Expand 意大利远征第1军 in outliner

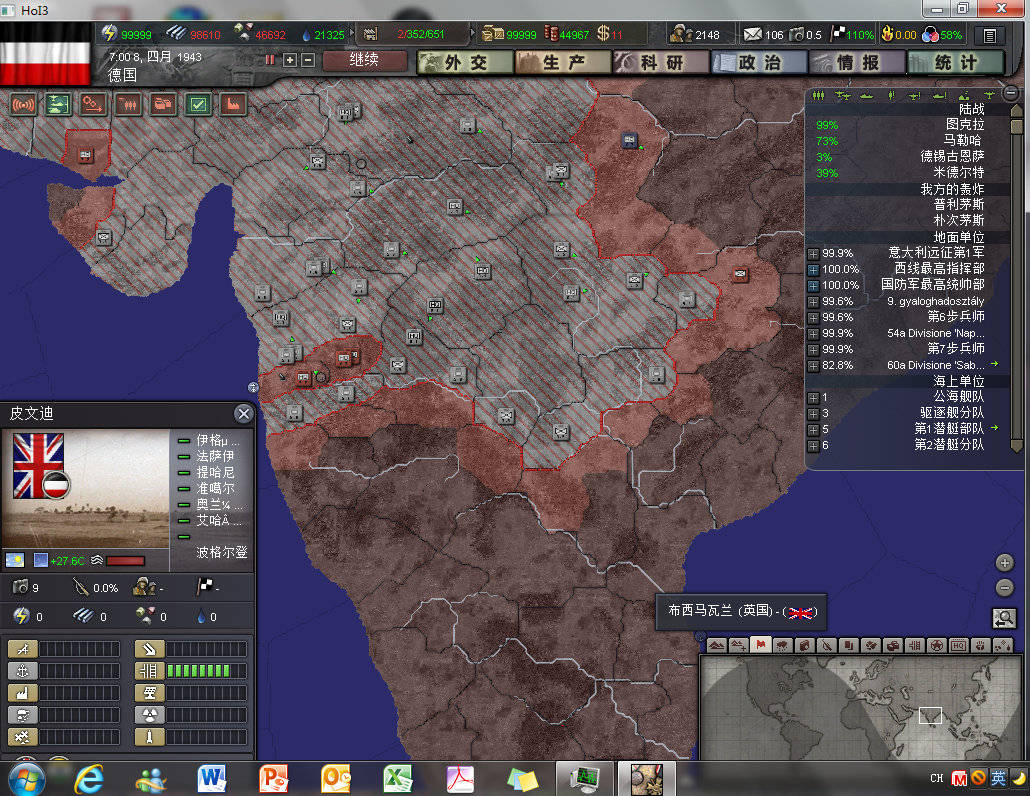coord(813,254)
